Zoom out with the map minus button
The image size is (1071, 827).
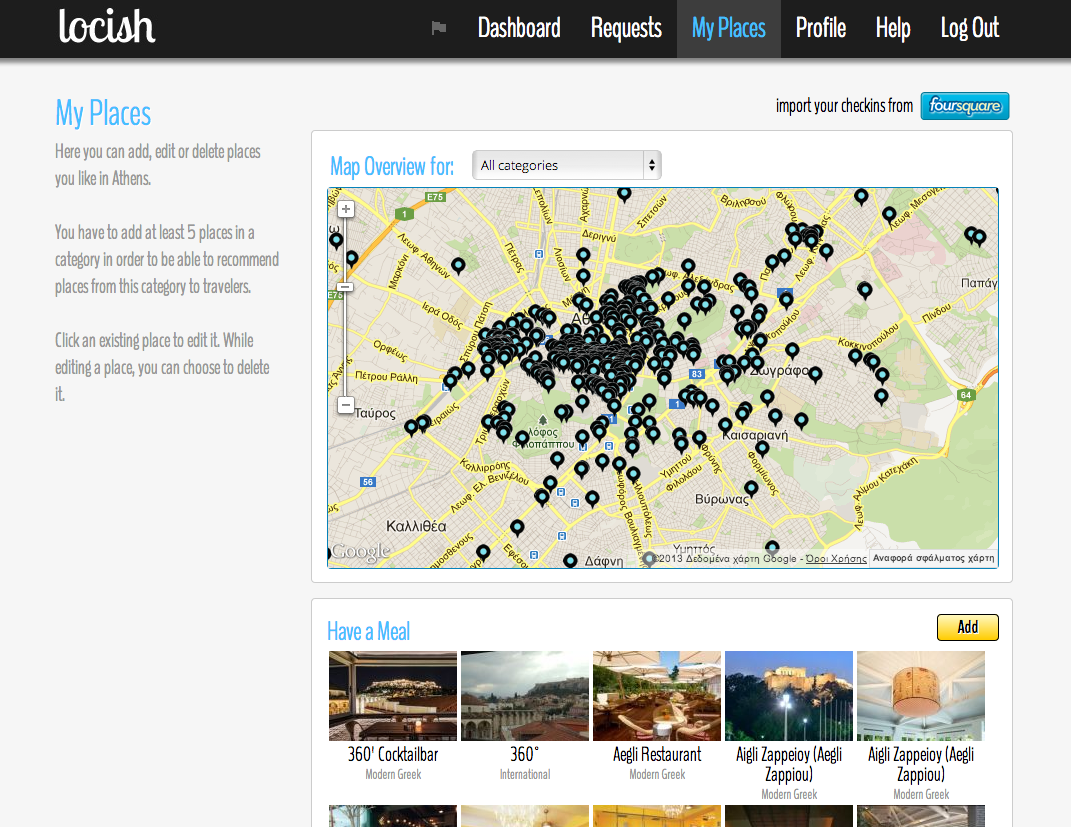[x=346, y=405]
